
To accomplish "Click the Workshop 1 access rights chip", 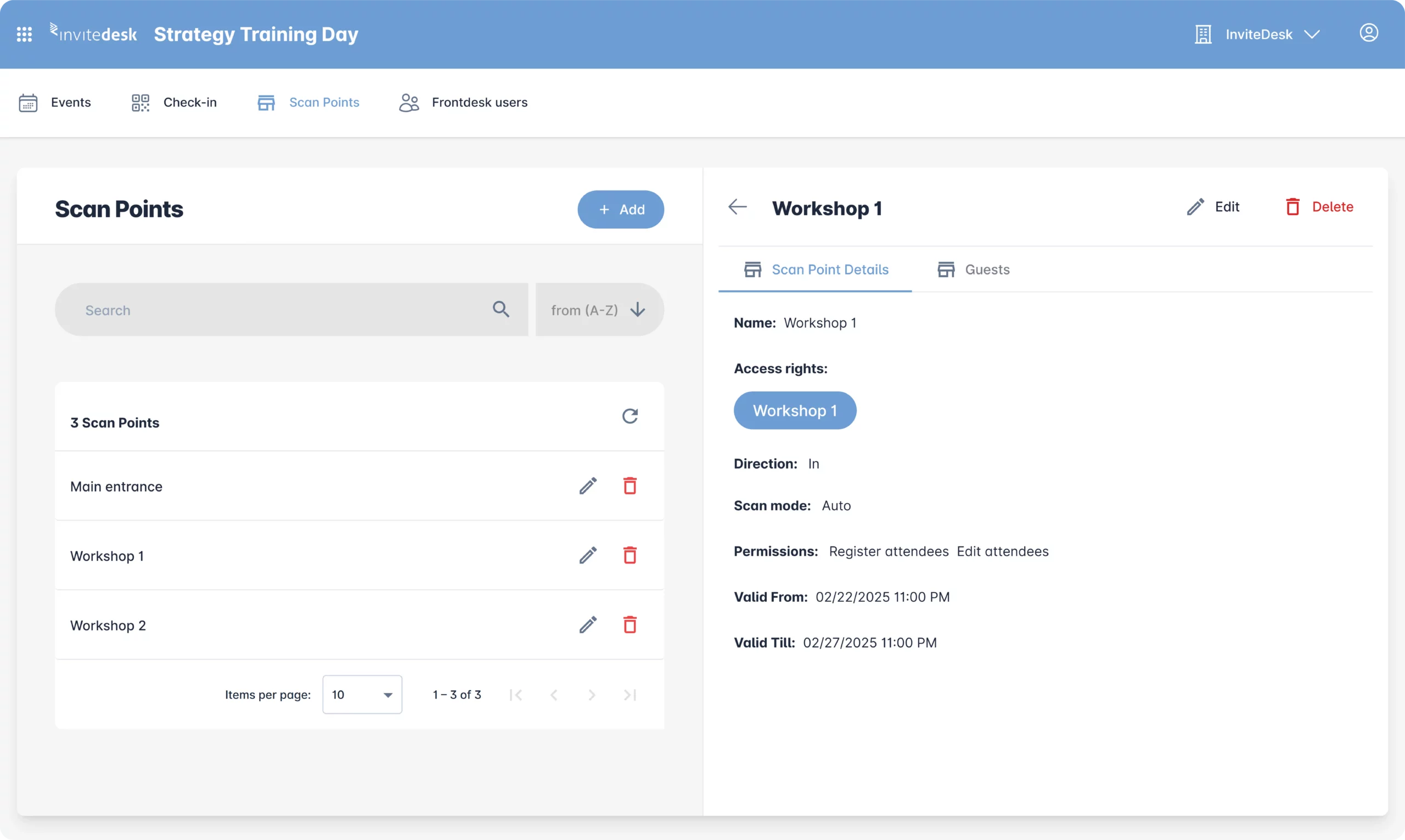I will 795,410.
